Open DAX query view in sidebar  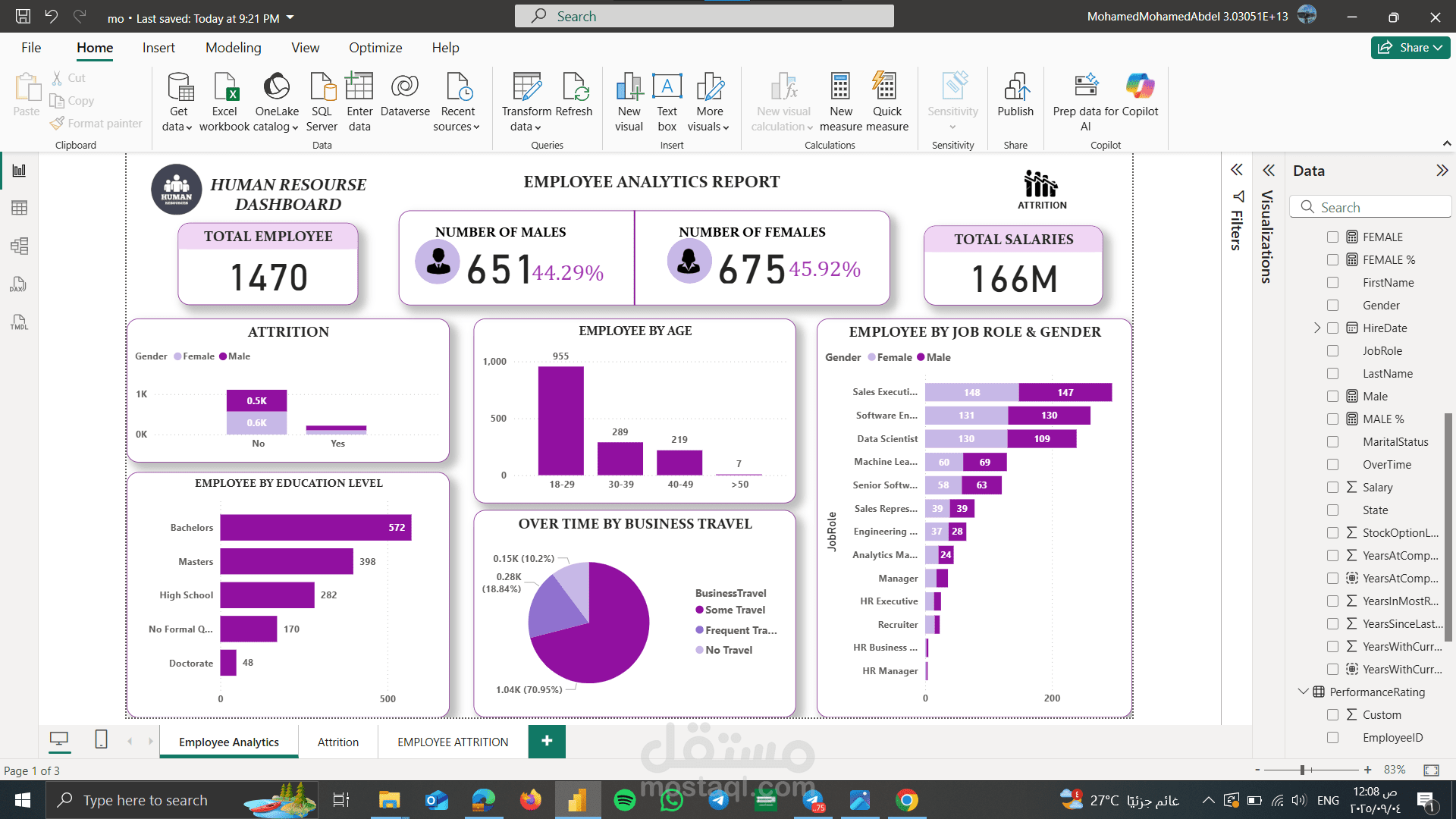click(x=20, y=284)
